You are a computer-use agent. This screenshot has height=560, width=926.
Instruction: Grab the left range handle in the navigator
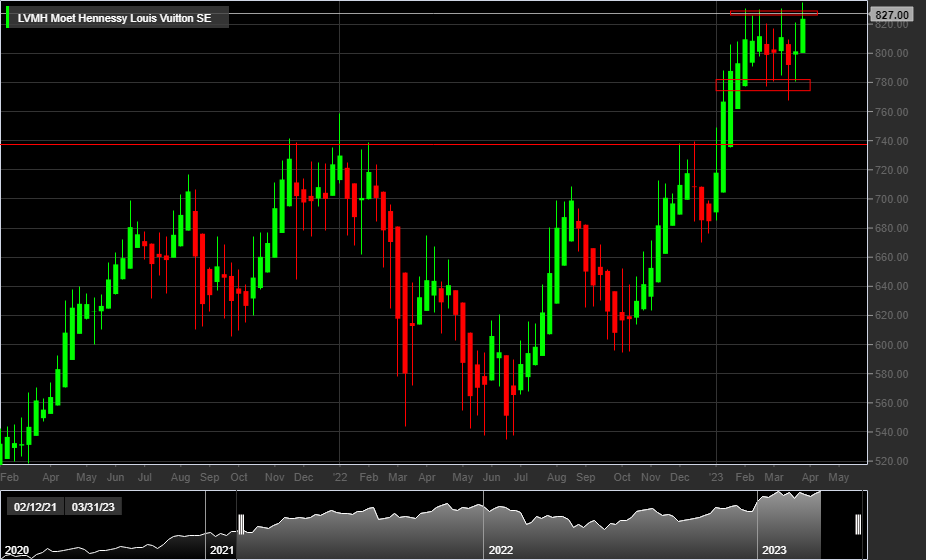click(x=241, y=524)
